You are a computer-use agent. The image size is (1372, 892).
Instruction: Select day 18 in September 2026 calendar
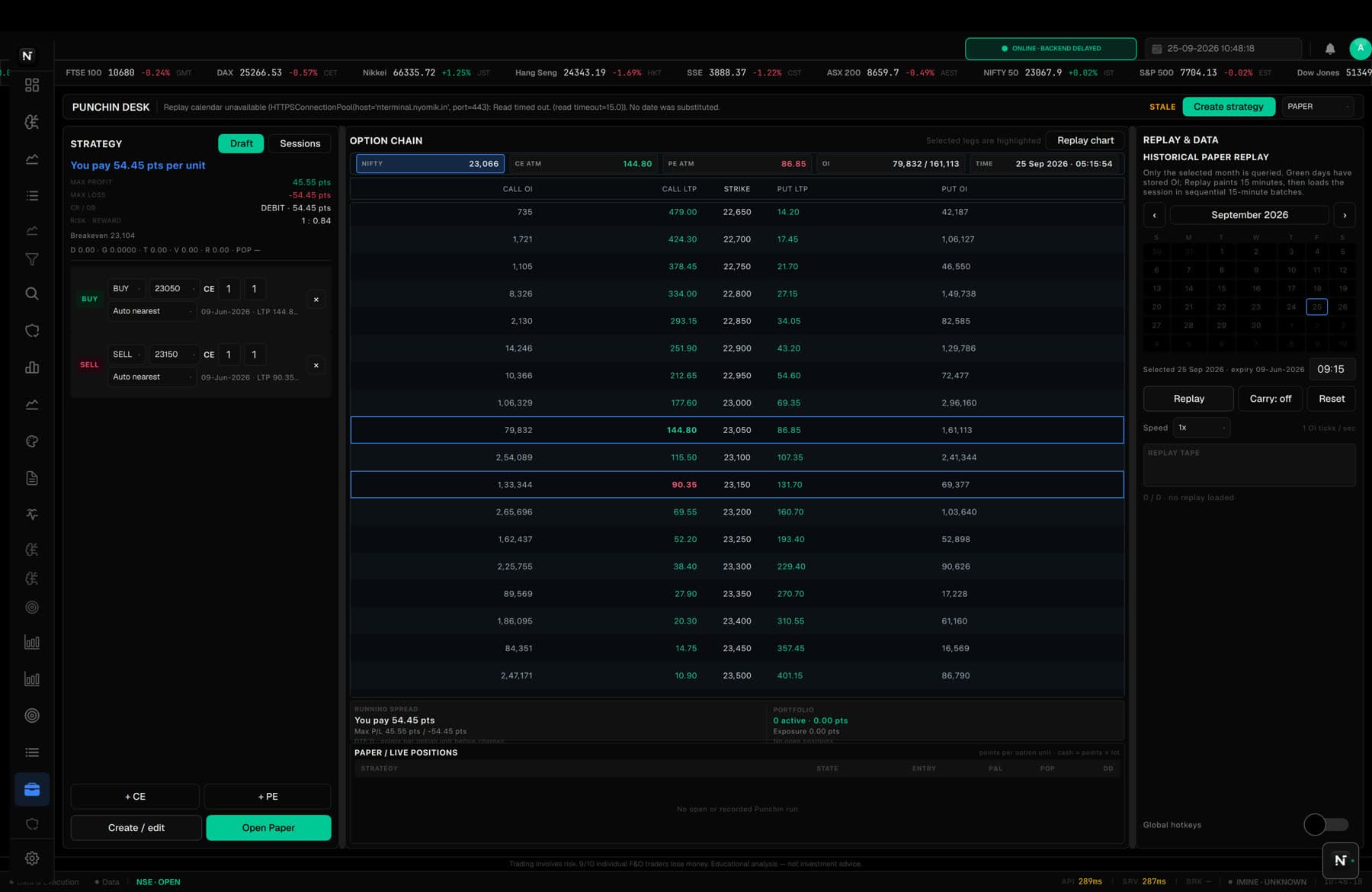(1316, 289)
